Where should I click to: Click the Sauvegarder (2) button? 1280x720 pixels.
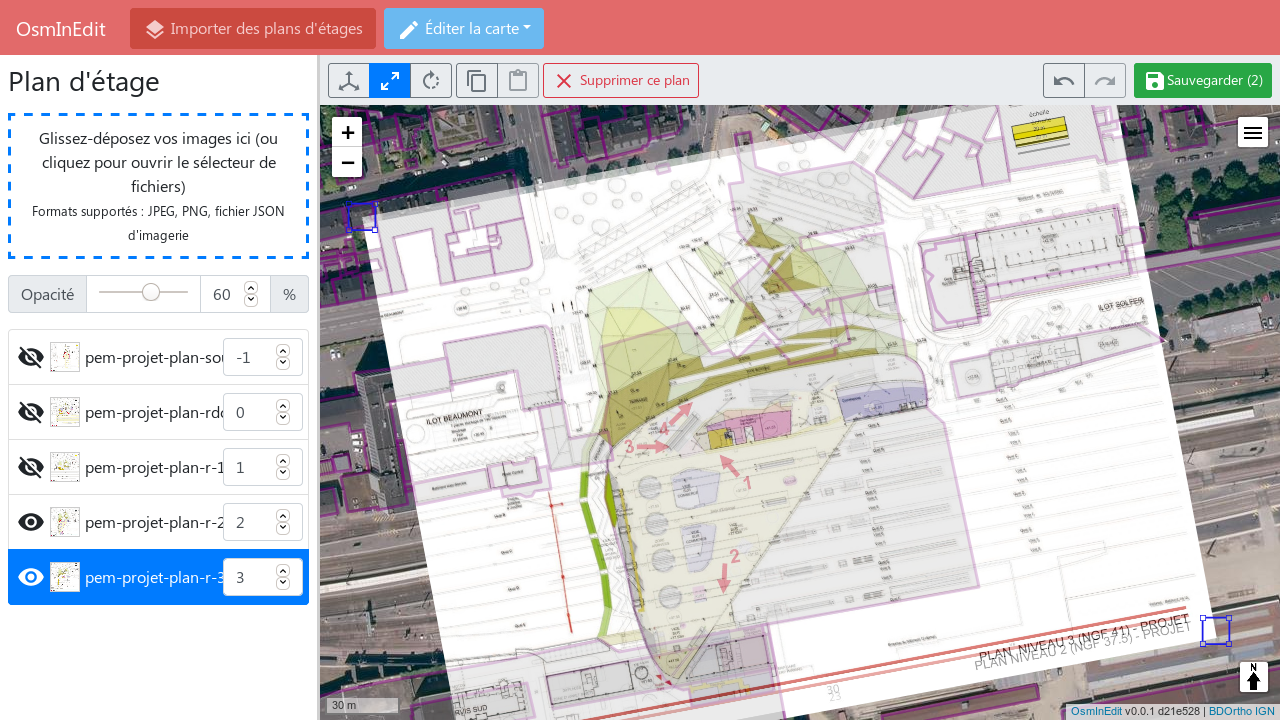point(1203,81)
